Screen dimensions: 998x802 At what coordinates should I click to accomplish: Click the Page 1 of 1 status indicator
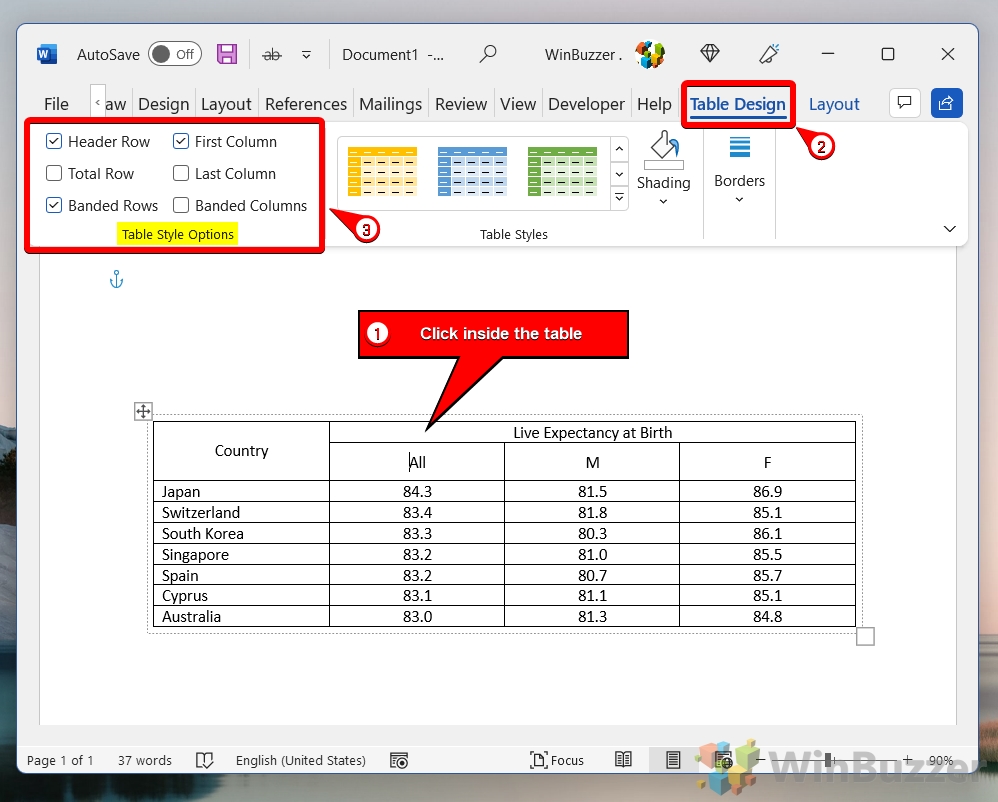click(60, 760)
